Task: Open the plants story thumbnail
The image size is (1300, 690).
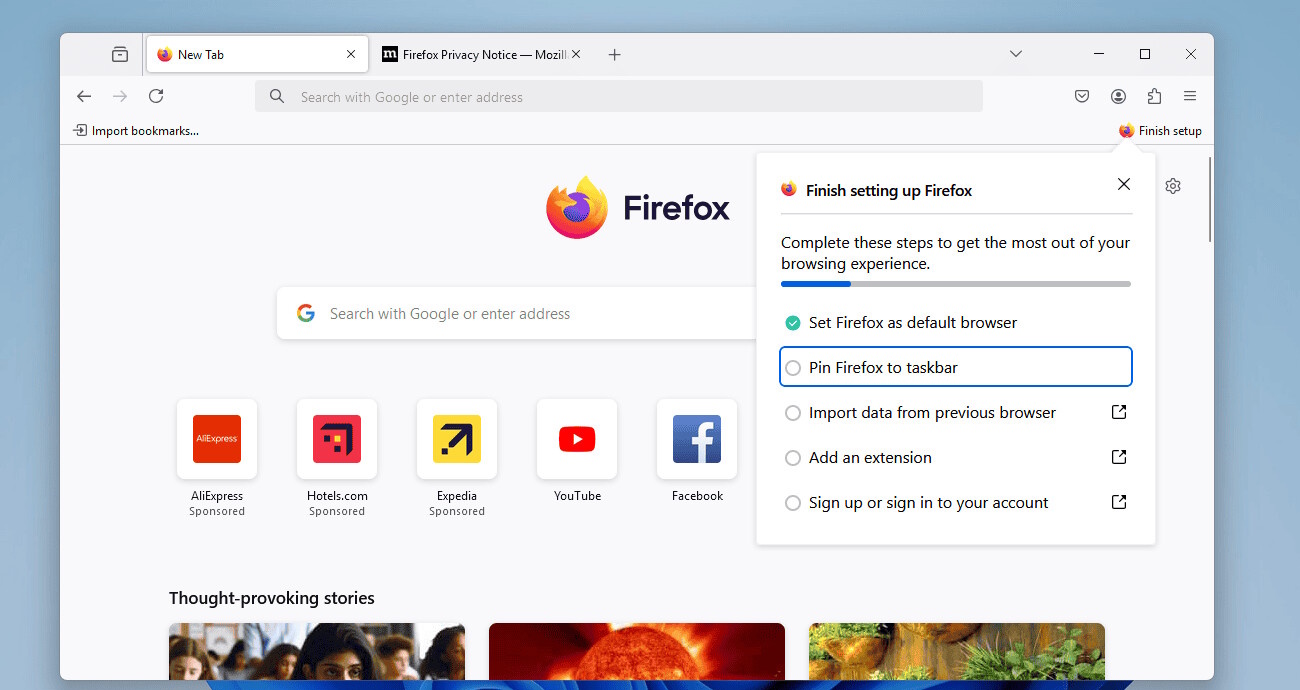Action: (x=957, y=652)
